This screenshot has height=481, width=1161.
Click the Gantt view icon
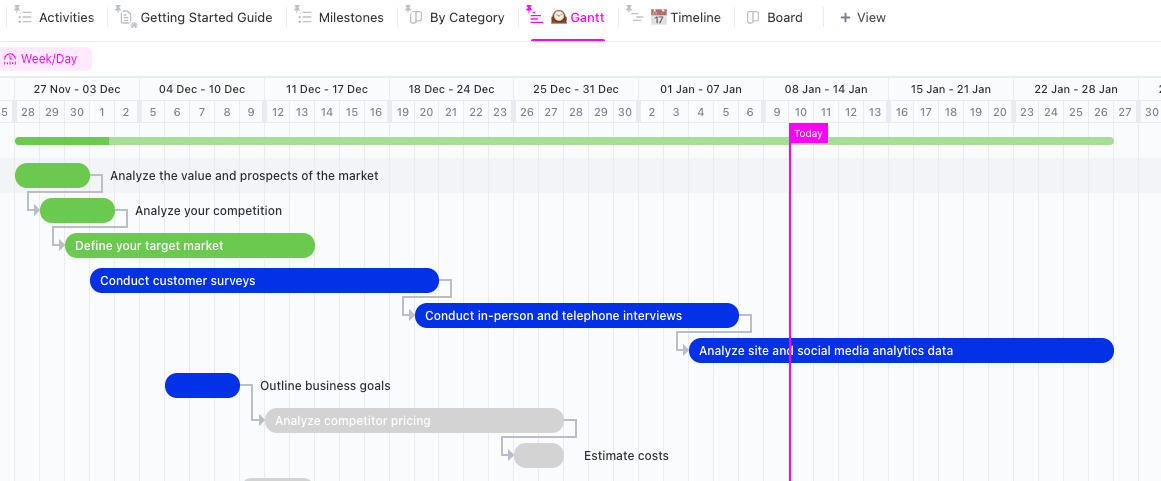pos(537,17)
